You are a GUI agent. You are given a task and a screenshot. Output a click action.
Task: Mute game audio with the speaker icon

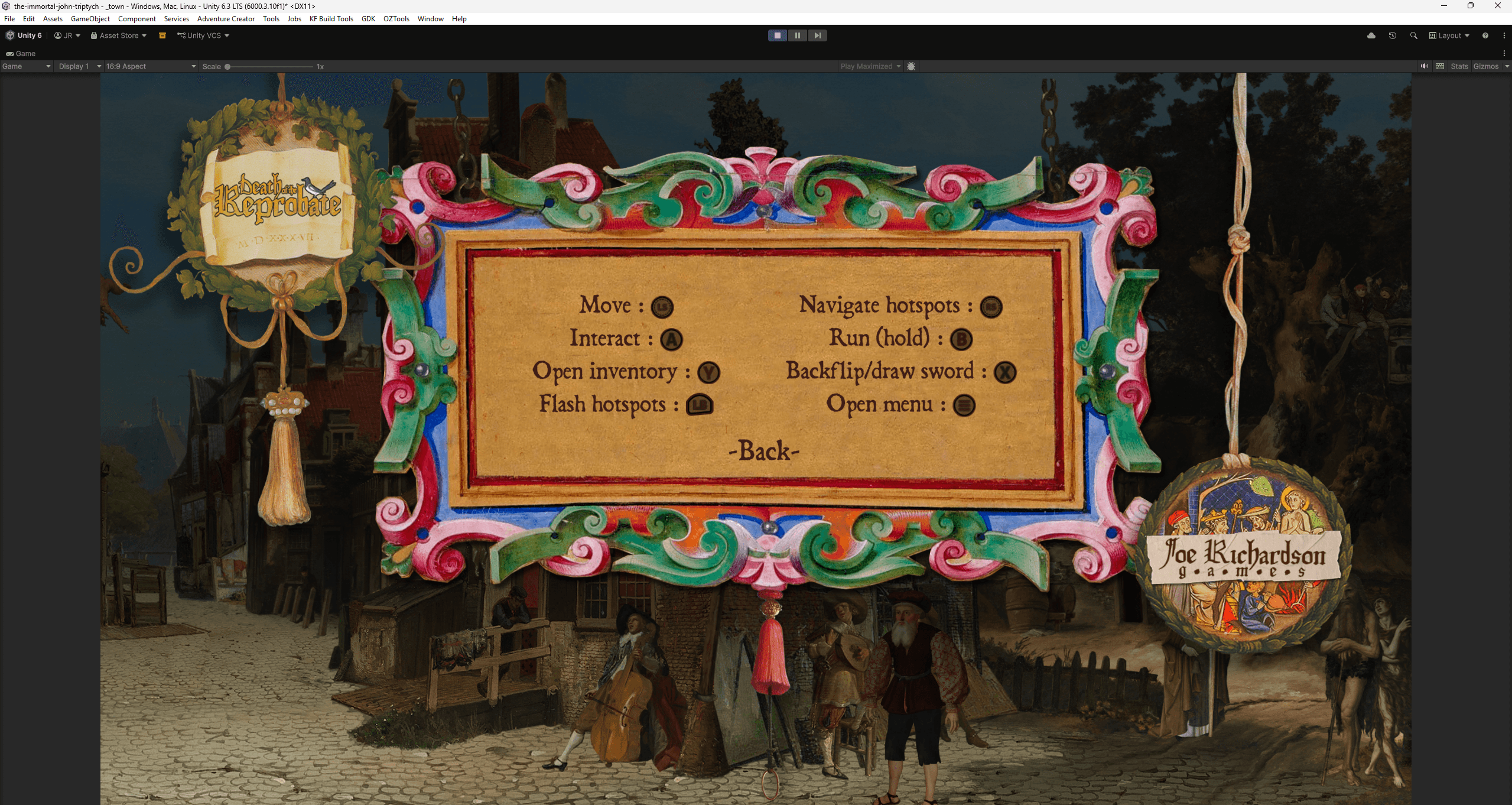coord(1425,66)
